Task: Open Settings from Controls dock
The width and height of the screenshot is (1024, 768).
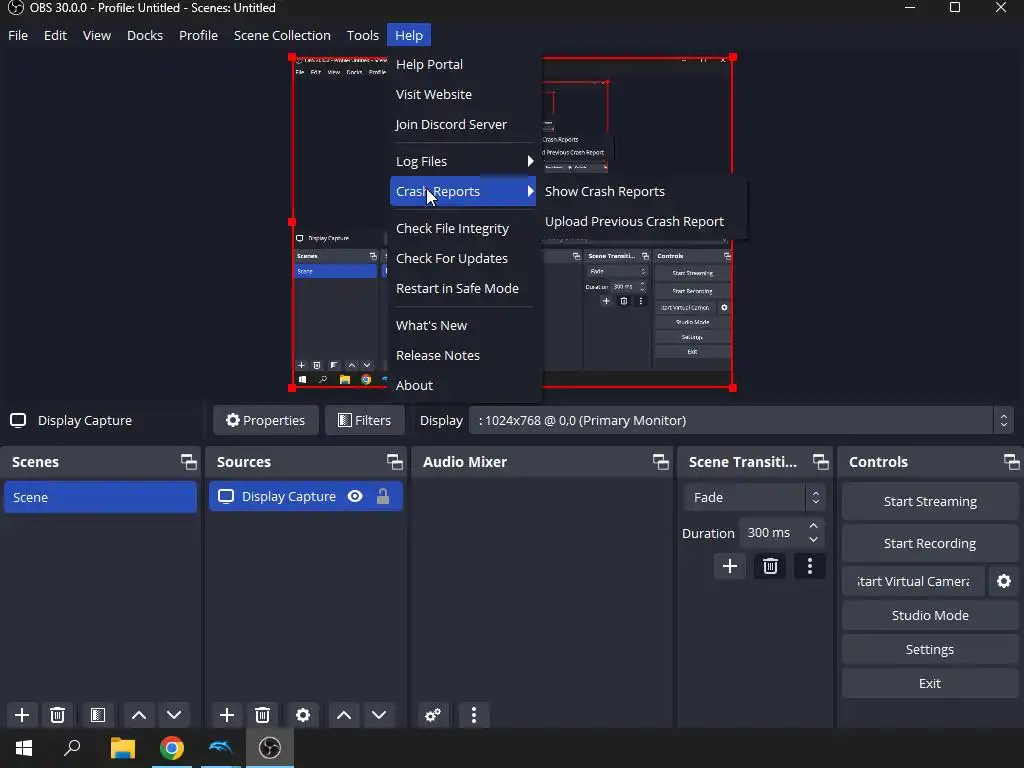Action: point(930,649)
